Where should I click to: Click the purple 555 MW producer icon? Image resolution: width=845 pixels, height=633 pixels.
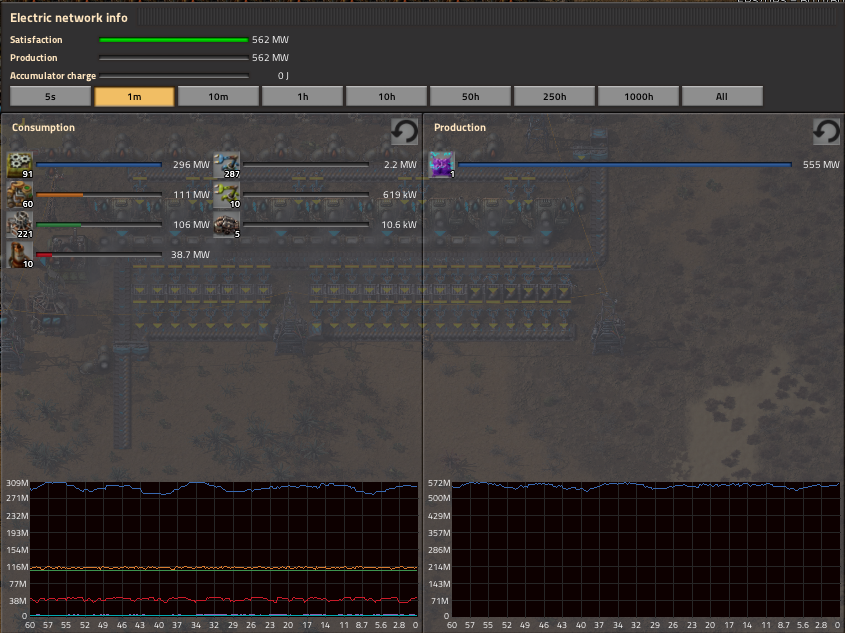[x=442, y=165]
